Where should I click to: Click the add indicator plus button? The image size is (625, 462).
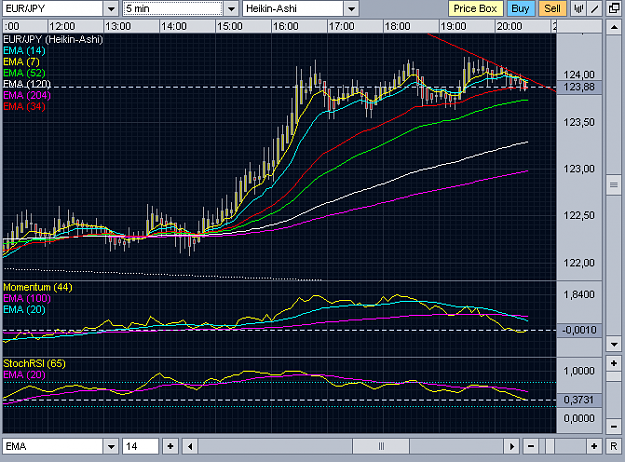(x=171, y=446)
